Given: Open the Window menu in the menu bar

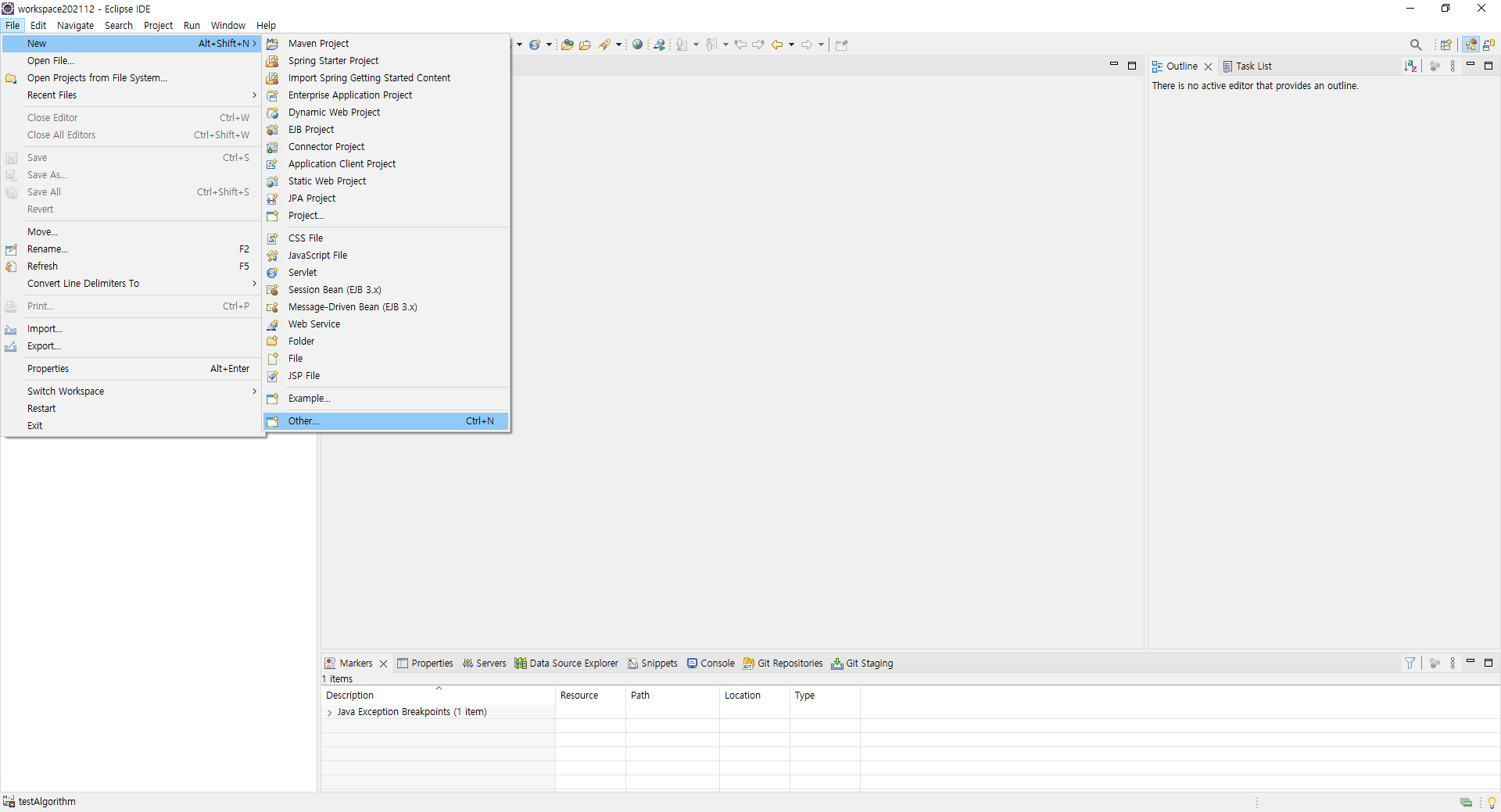Looking at the screenshot, I should point(227,26).
